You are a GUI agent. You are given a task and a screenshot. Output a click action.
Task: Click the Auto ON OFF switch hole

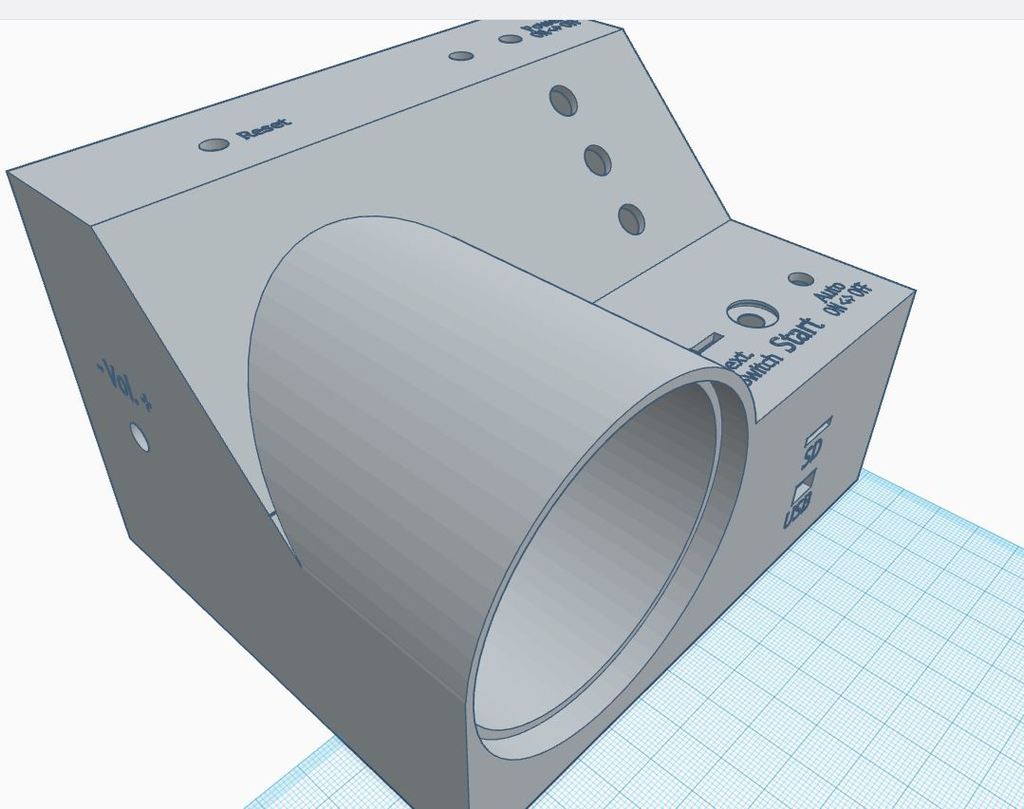click(800, 280)
